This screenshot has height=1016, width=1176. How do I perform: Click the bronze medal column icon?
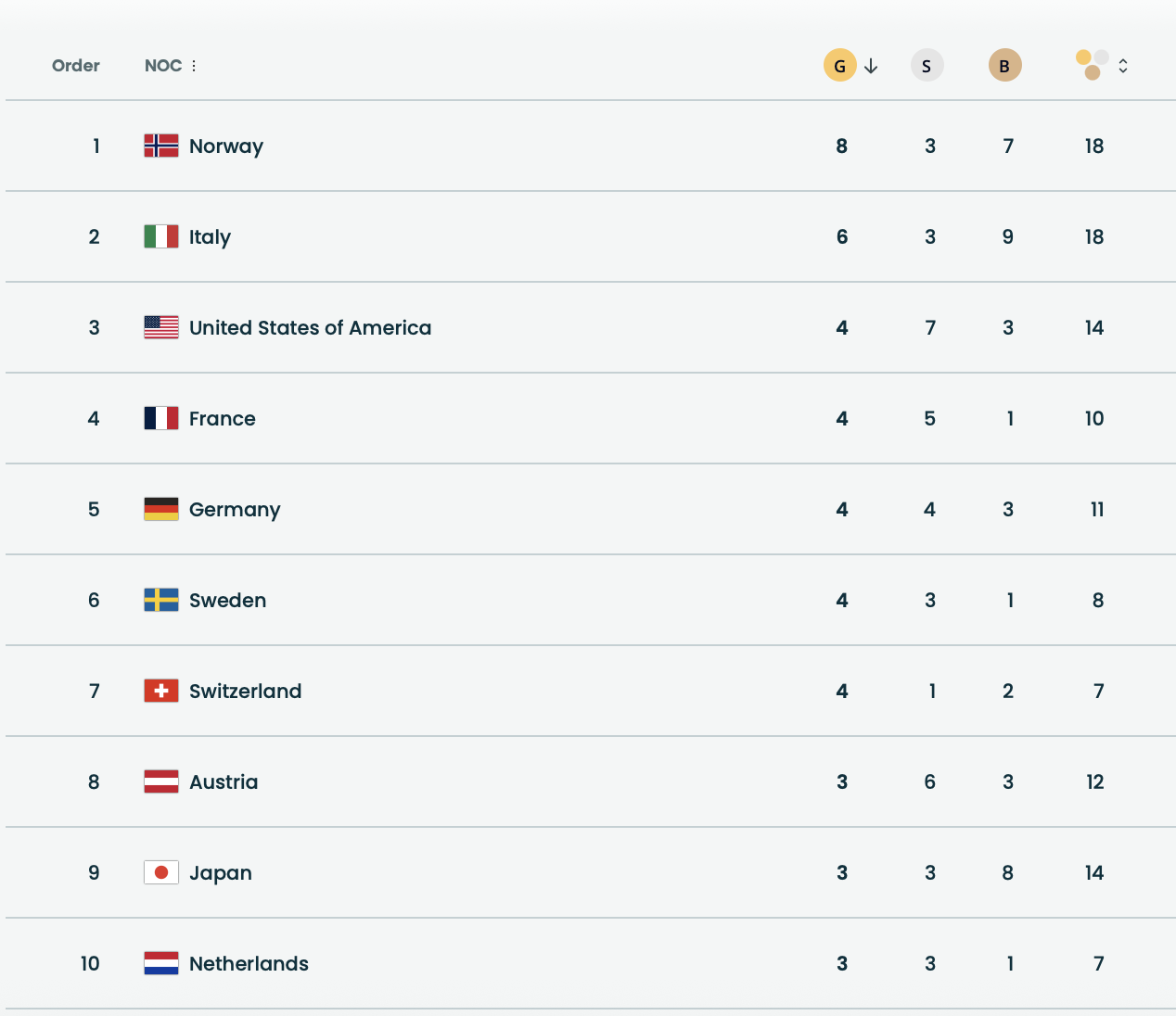[1004, 66]
